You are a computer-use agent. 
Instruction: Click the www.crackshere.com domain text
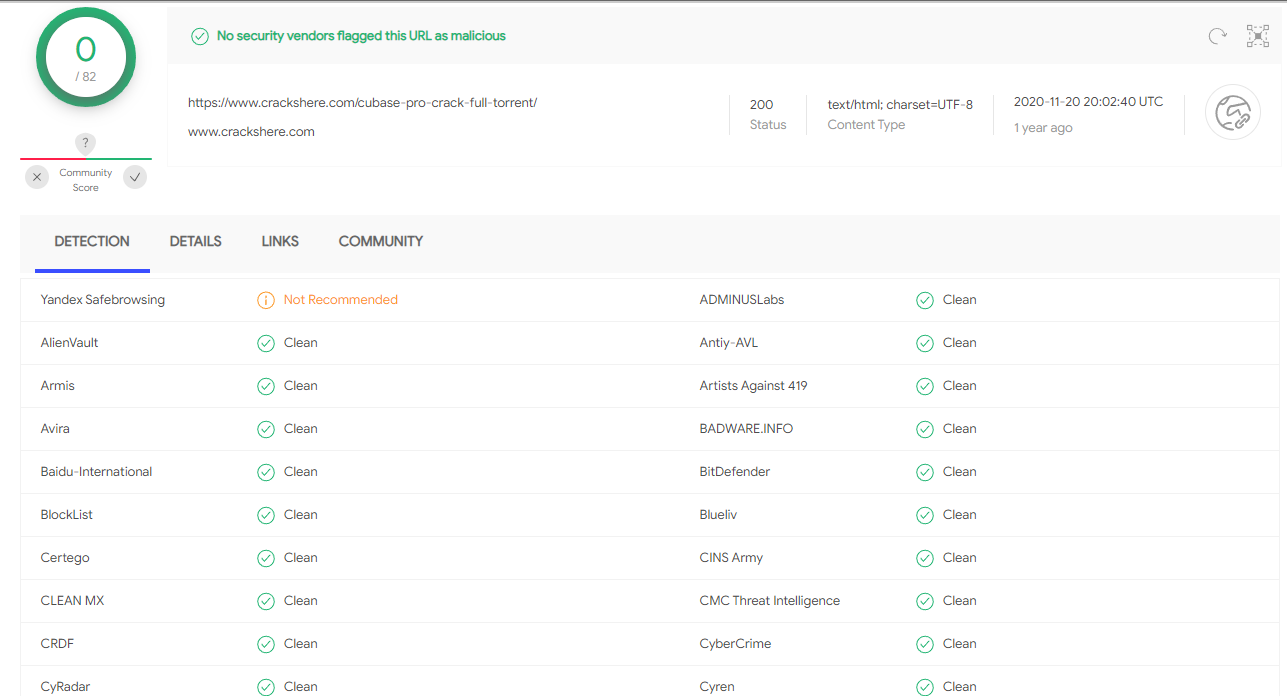click(251, 132)
